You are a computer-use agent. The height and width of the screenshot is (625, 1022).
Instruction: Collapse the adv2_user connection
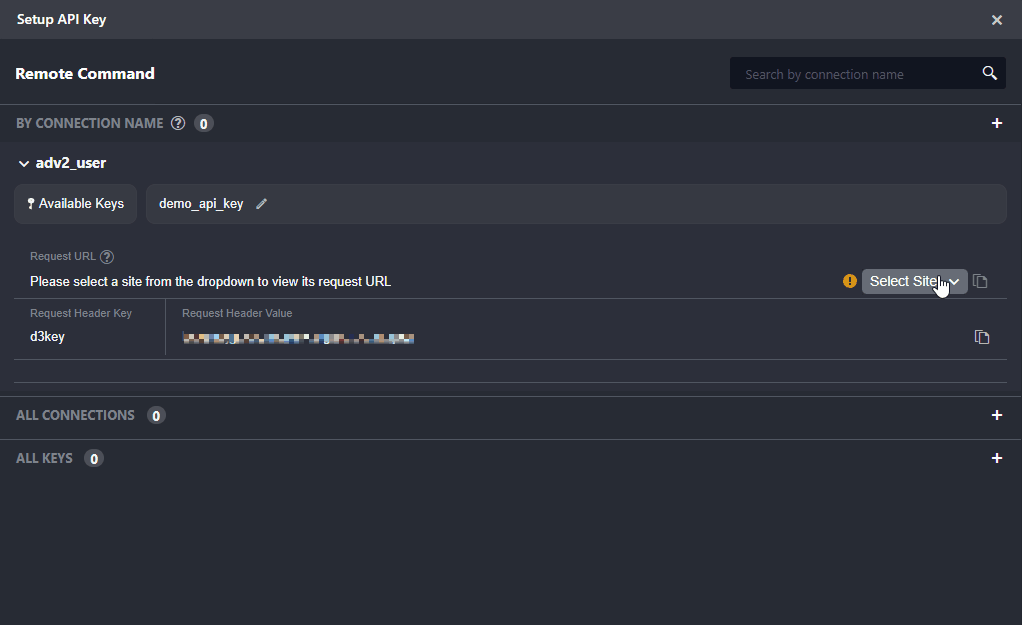[24, 163]
